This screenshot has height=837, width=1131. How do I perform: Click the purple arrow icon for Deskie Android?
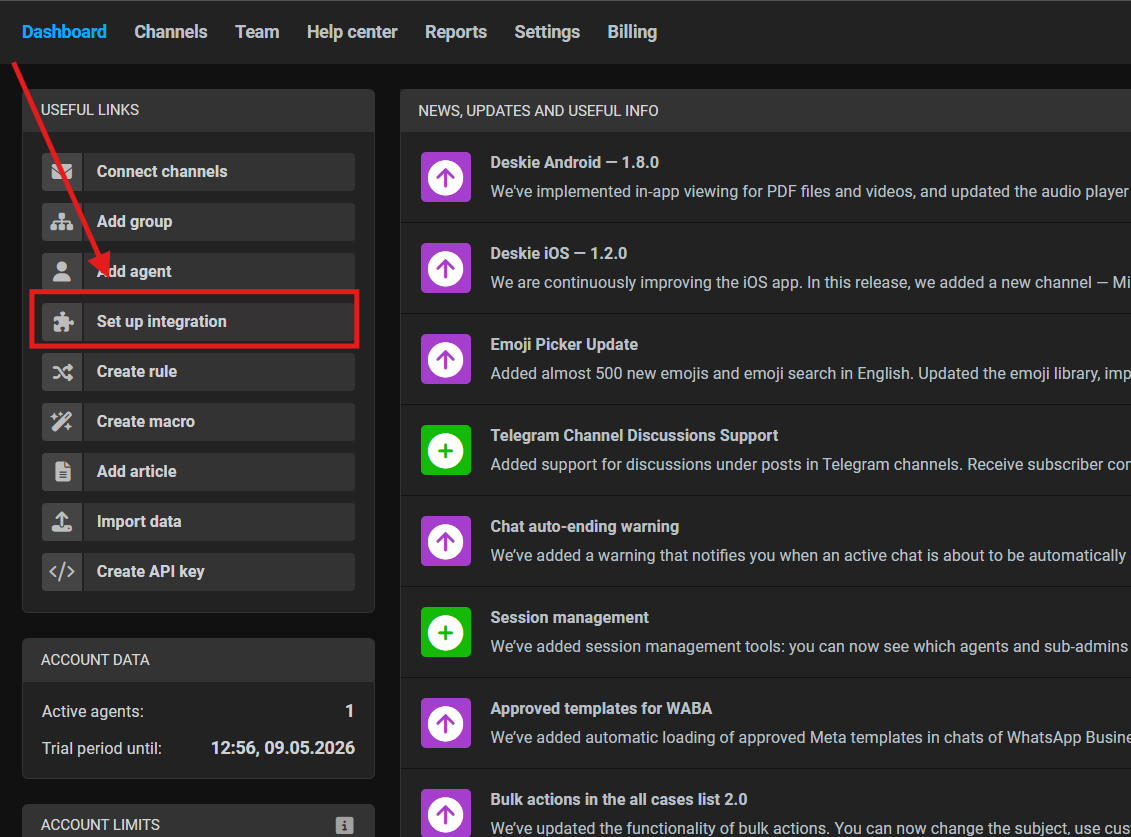pos(446,177)
